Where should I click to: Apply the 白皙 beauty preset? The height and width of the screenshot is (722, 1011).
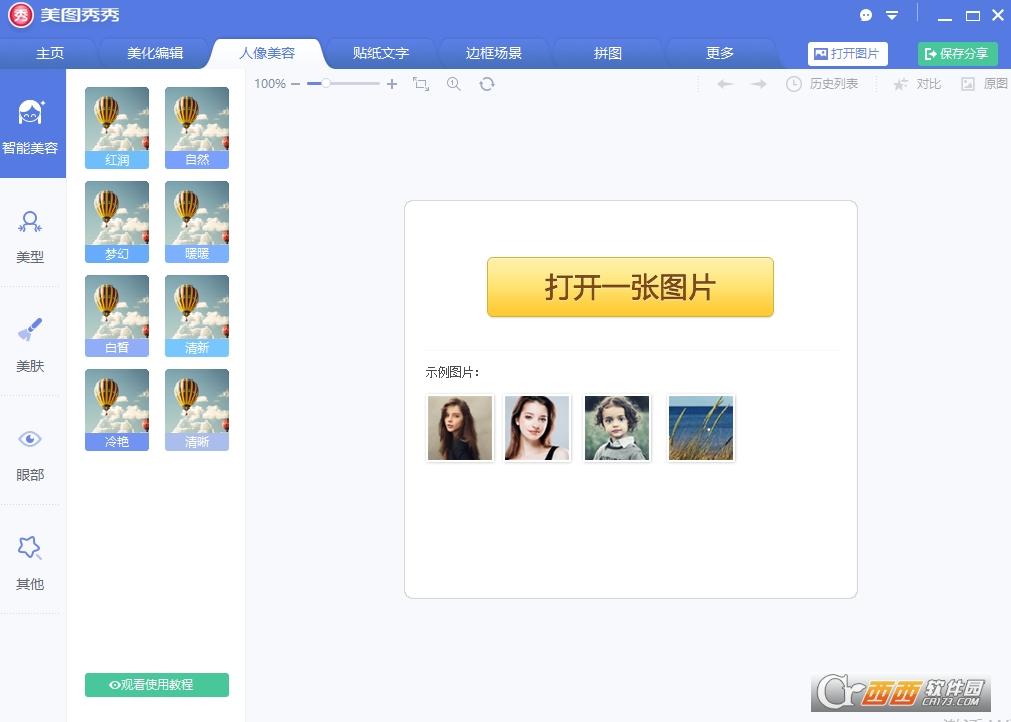pos(117,316)
